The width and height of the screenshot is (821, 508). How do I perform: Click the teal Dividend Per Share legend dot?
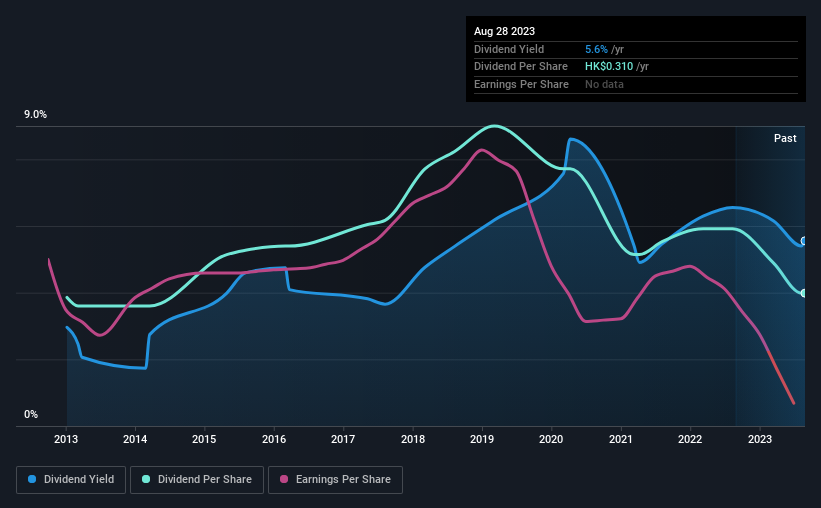point(146,479)
